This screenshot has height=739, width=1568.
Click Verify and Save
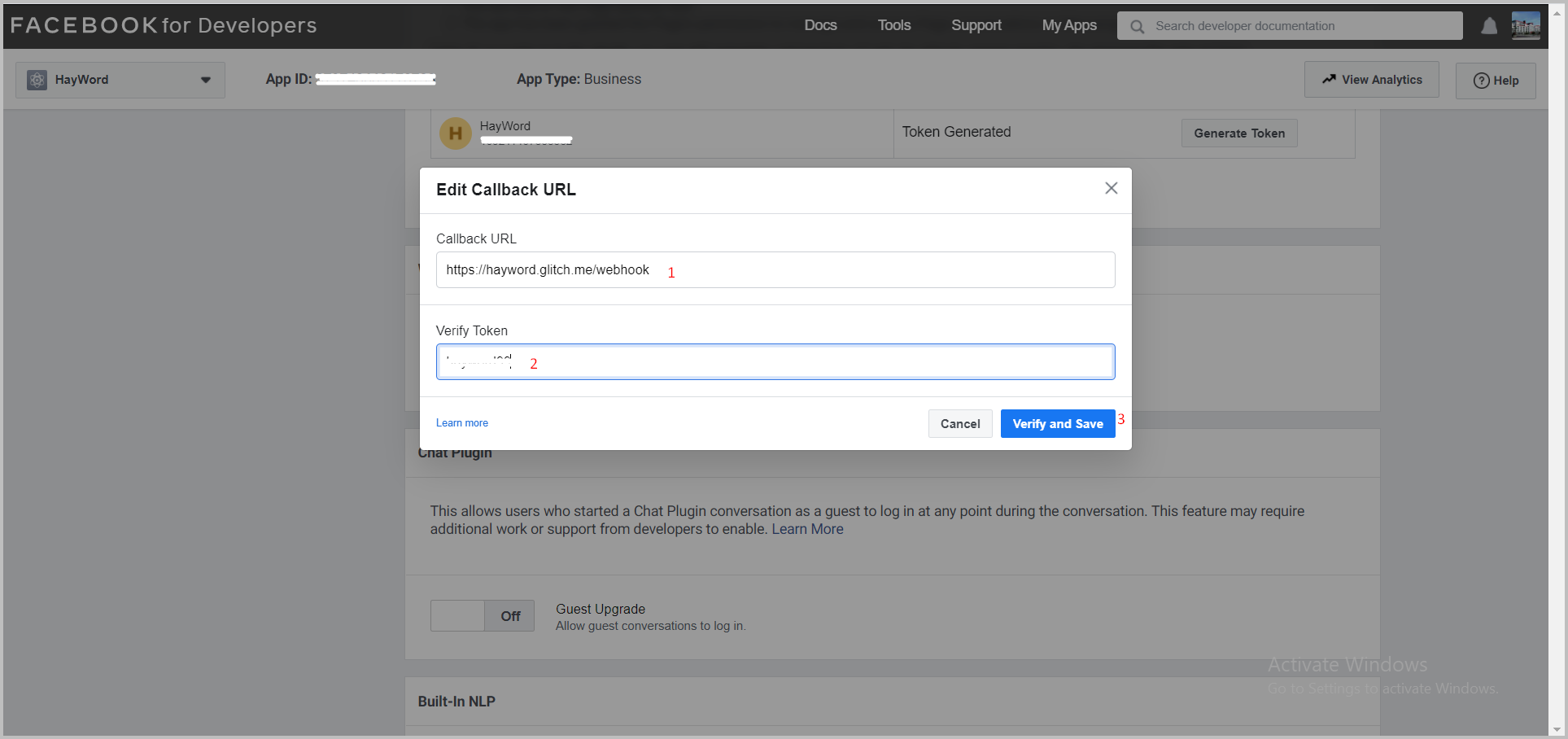(1058, 424)
